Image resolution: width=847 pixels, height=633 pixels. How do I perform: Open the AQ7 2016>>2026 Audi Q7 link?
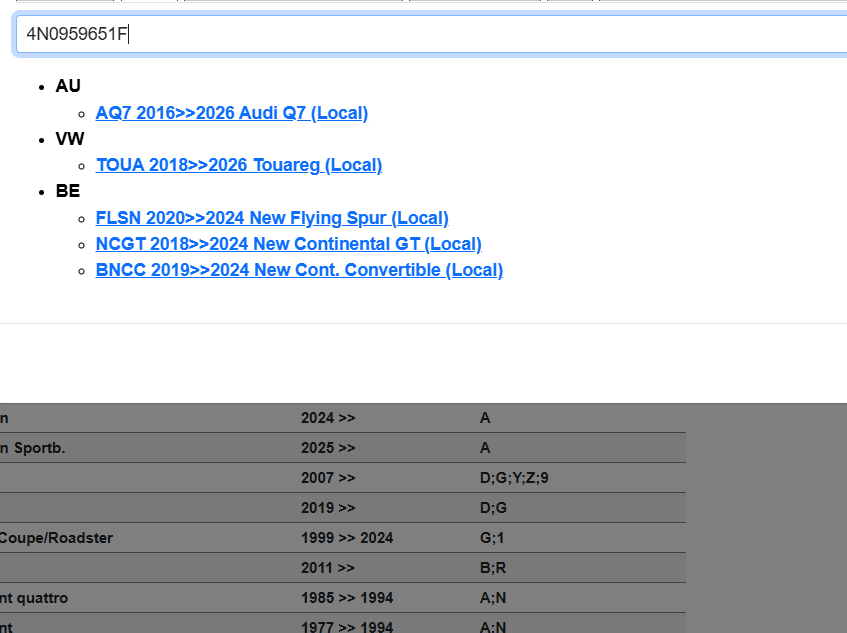231,113
